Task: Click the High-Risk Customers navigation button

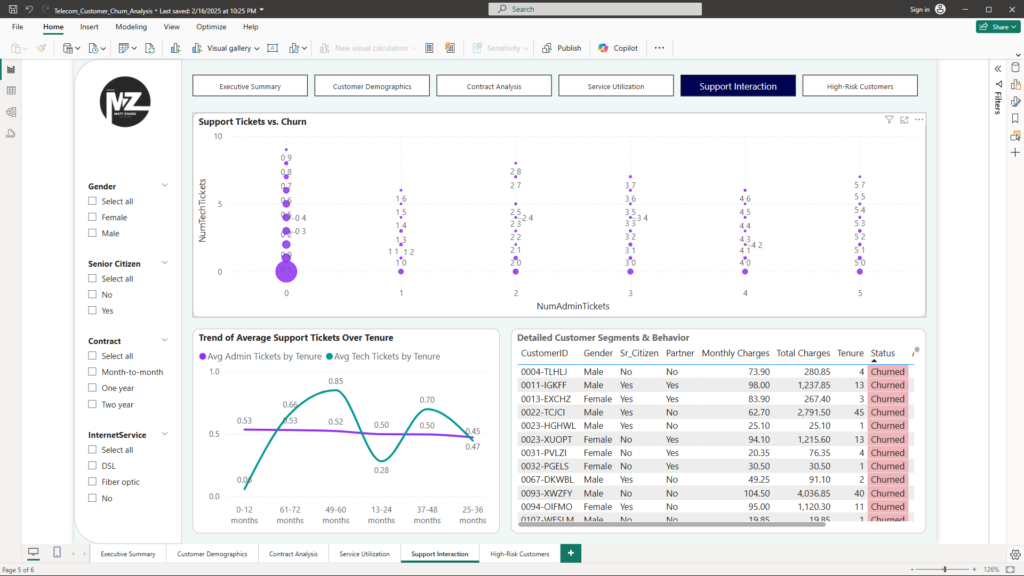Action: tap(860, 86)
